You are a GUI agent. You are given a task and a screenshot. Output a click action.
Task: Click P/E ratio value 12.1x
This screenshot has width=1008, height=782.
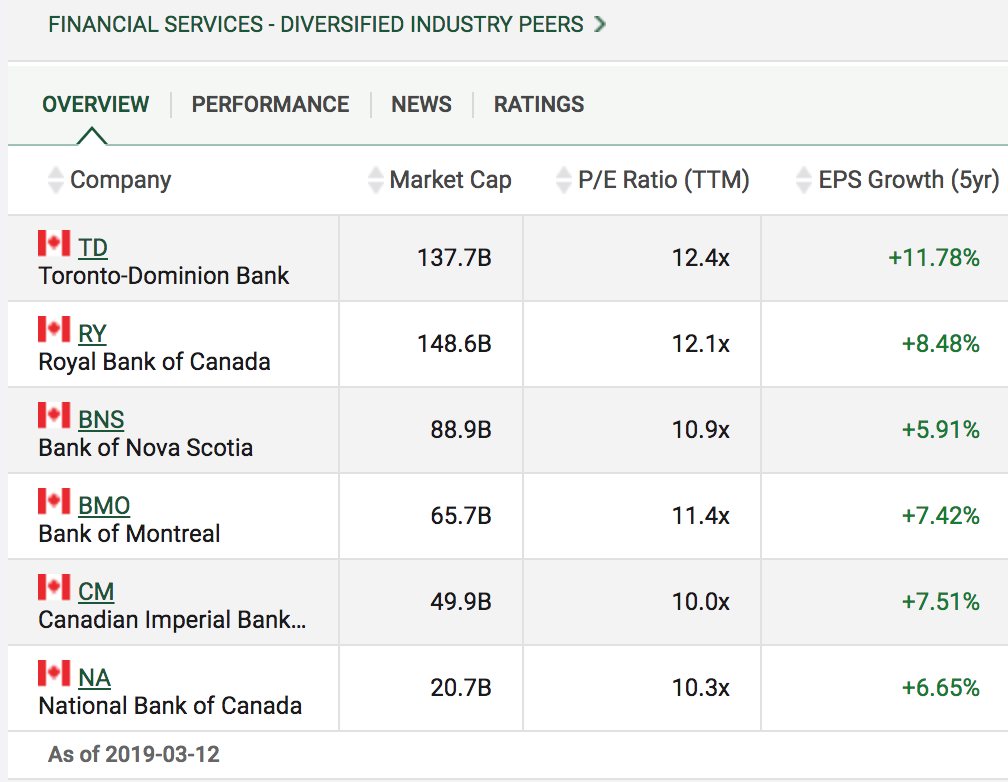coord(701,344)
